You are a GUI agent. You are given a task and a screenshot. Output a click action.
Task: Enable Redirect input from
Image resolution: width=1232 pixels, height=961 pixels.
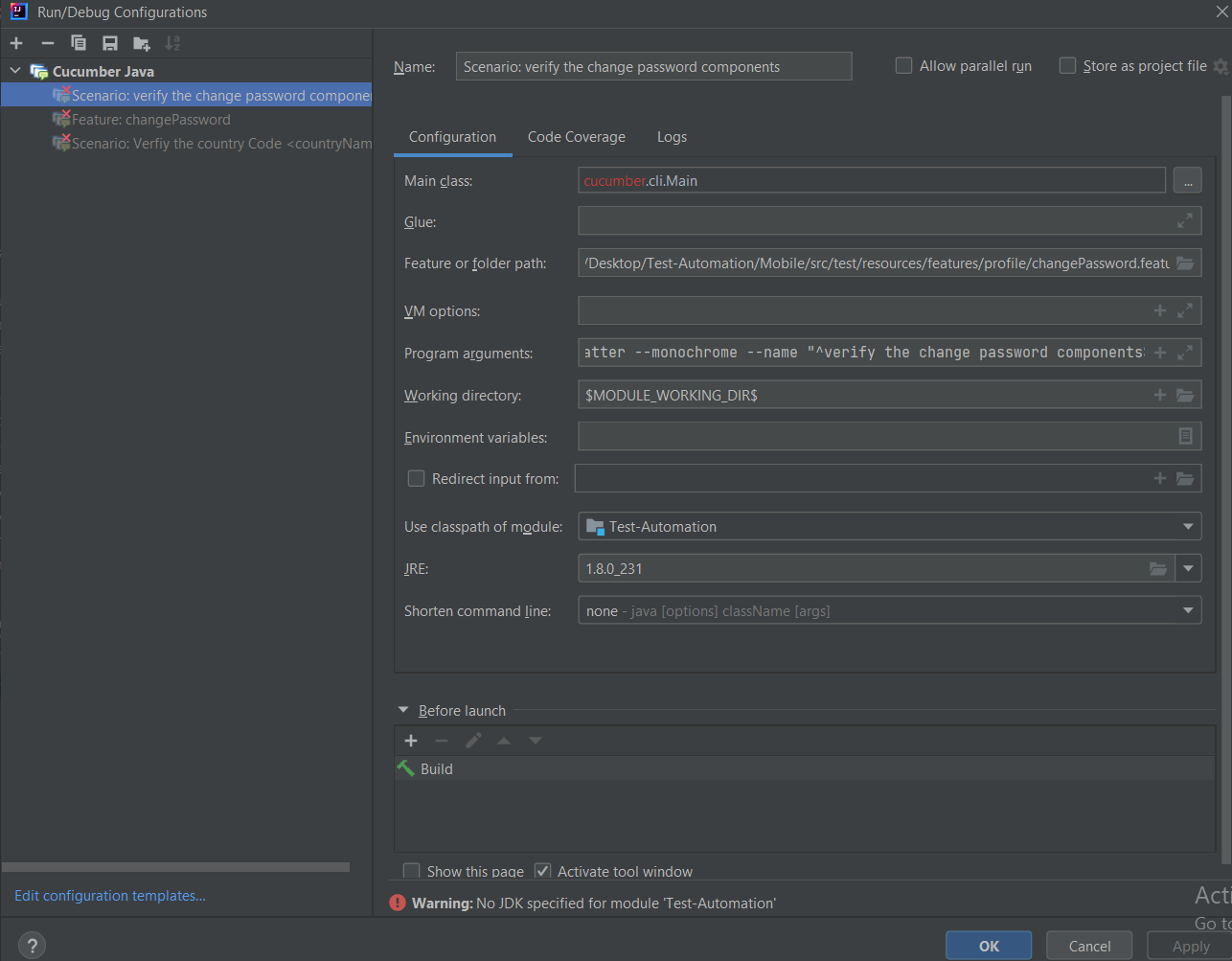click(416, 478)
